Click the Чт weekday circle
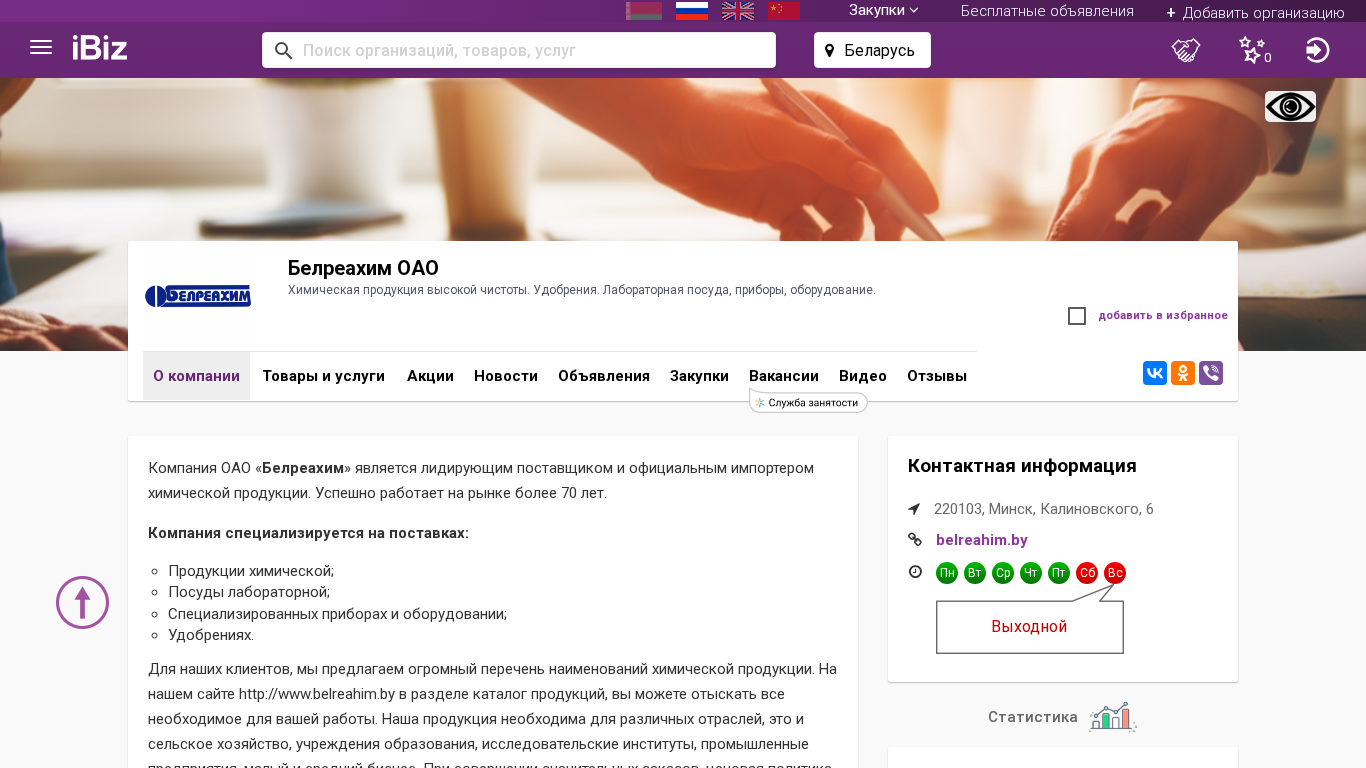 pos(1031,573)
